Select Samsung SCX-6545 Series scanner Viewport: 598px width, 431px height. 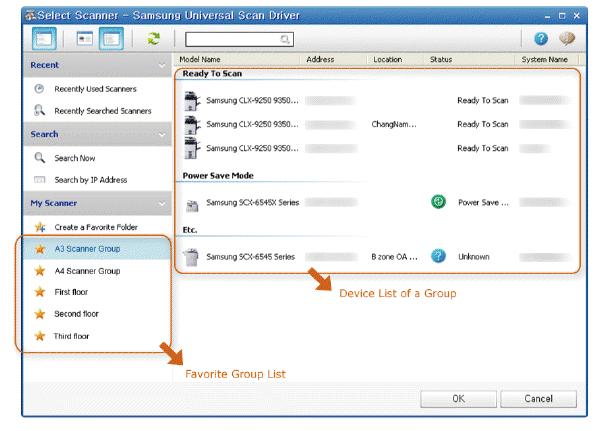click(378, 257)
